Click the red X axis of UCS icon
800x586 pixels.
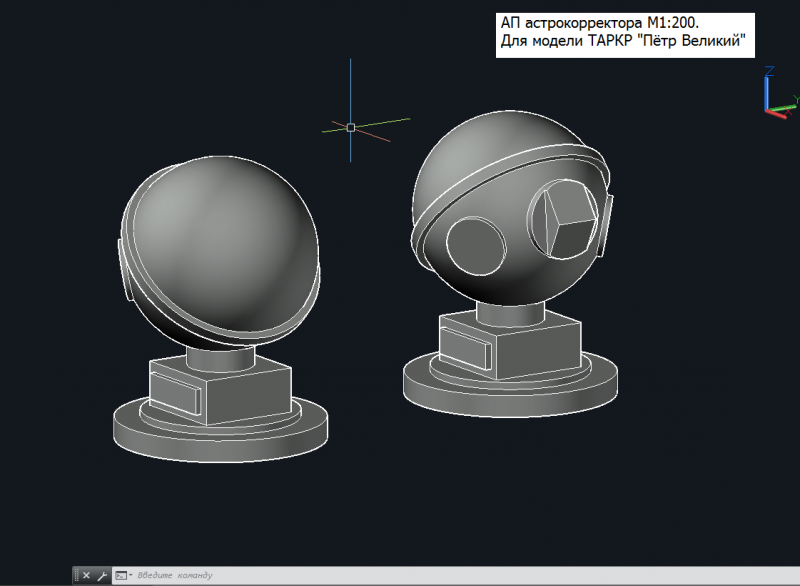(x=776, y=112)
